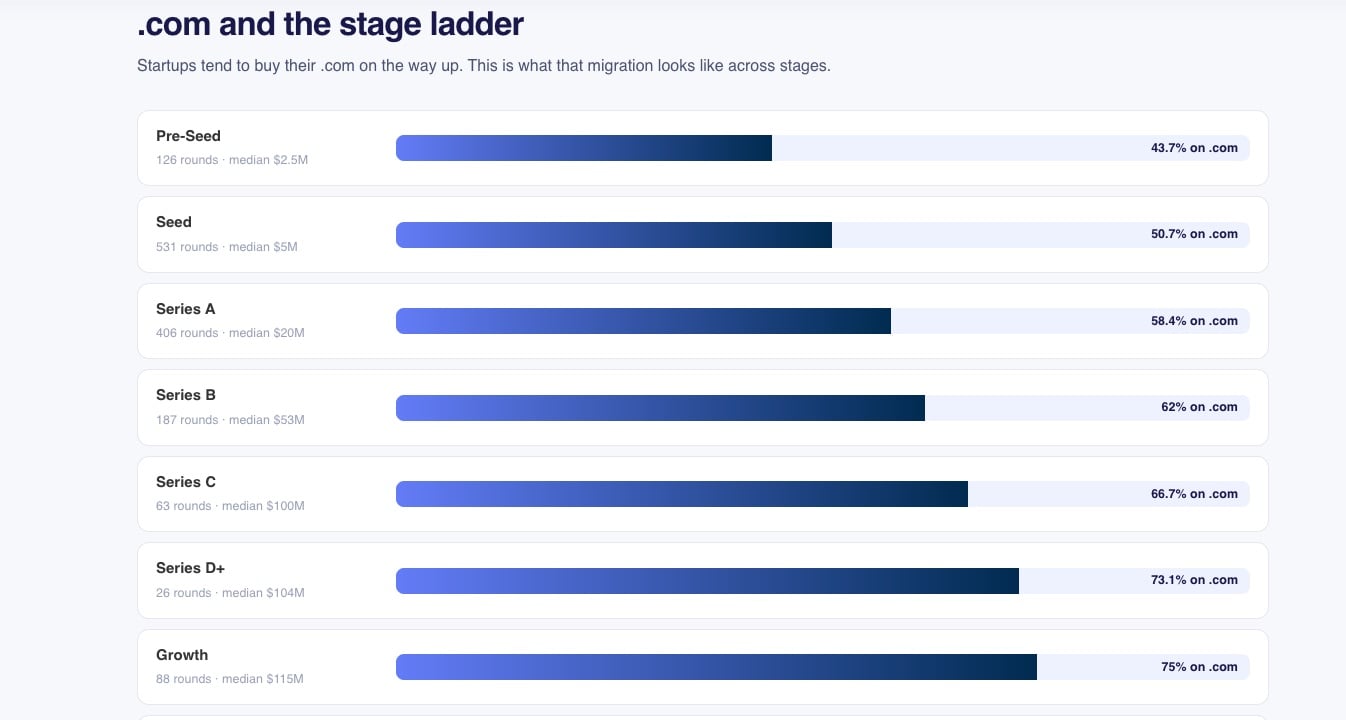Click Series A filled bar
The image size is (1346, 720).
[643, 321]
